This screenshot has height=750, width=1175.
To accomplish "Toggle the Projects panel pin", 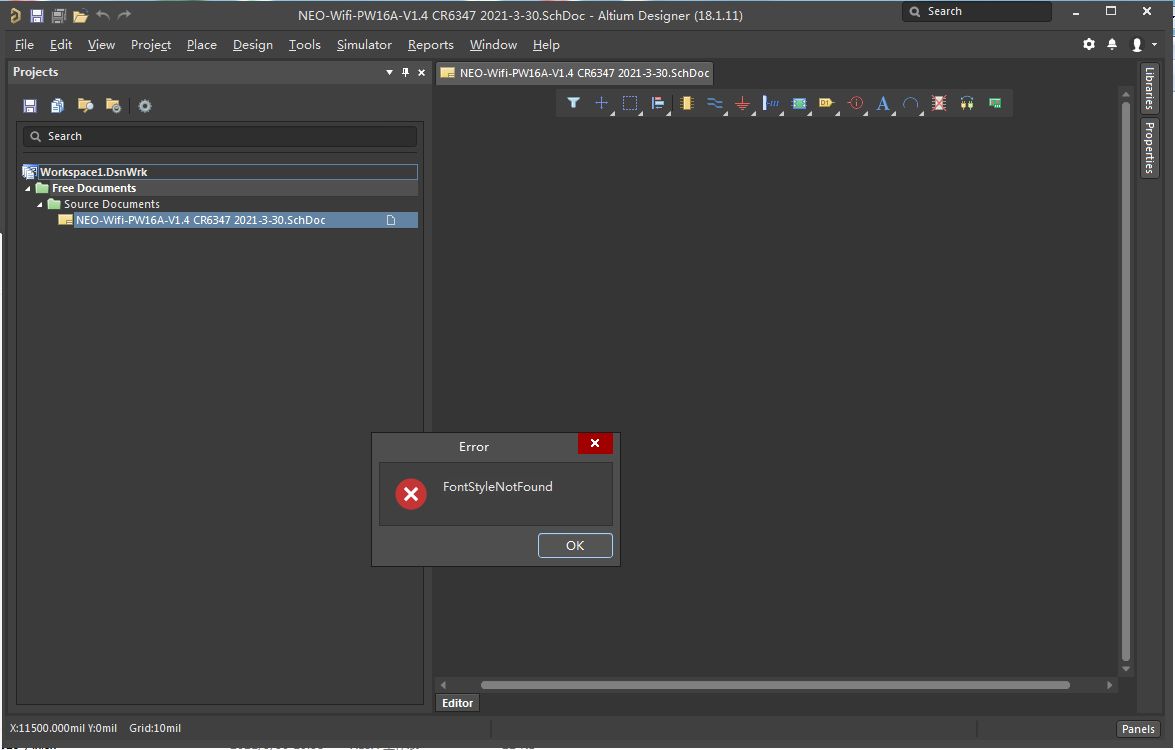I will point(405,72).
